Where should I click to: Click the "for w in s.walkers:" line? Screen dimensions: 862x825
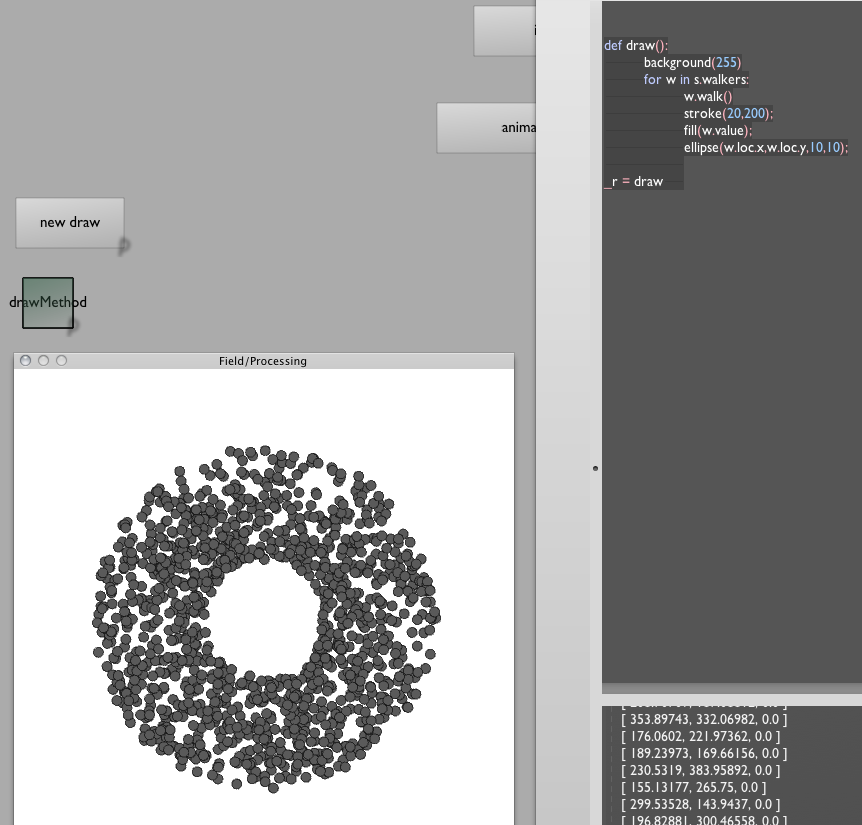(696, 79)
